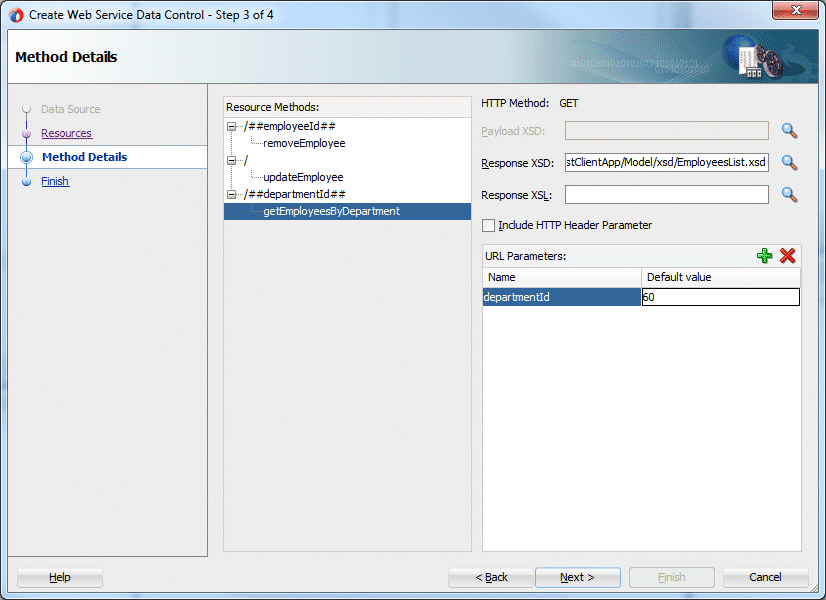Click the disabled Finish button
826x600 pixels.
tap(672, 577)
